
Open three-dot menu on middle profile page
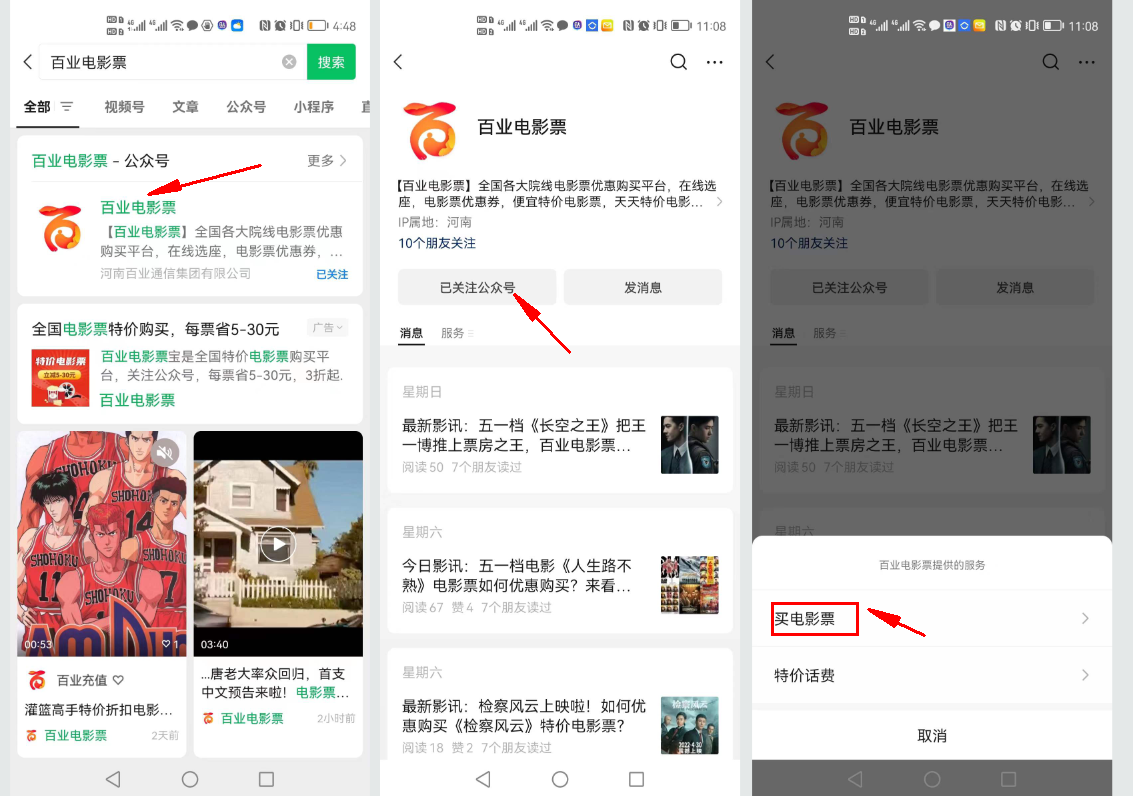(715, 62)
